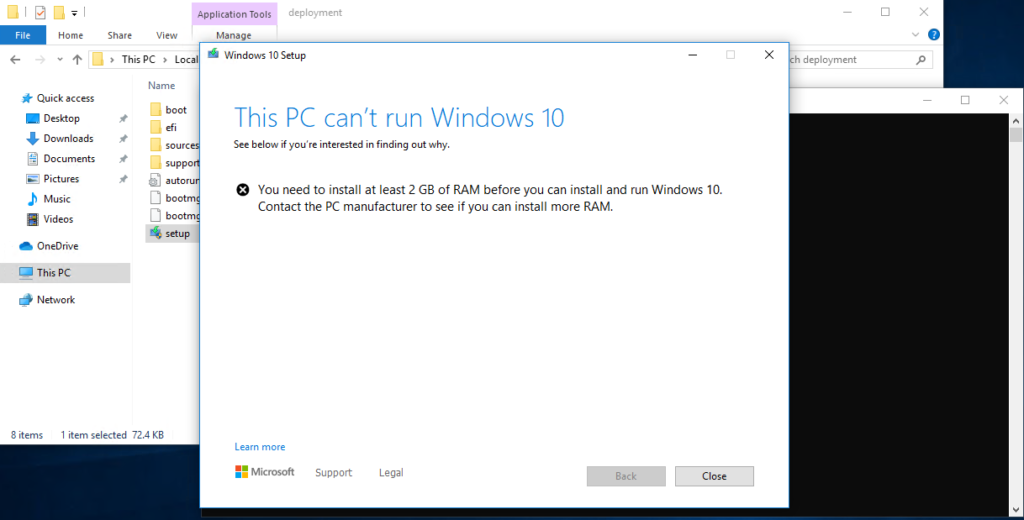Go forward in File Explorer navigation
The image size is (1024, 520).
[40, 59]
